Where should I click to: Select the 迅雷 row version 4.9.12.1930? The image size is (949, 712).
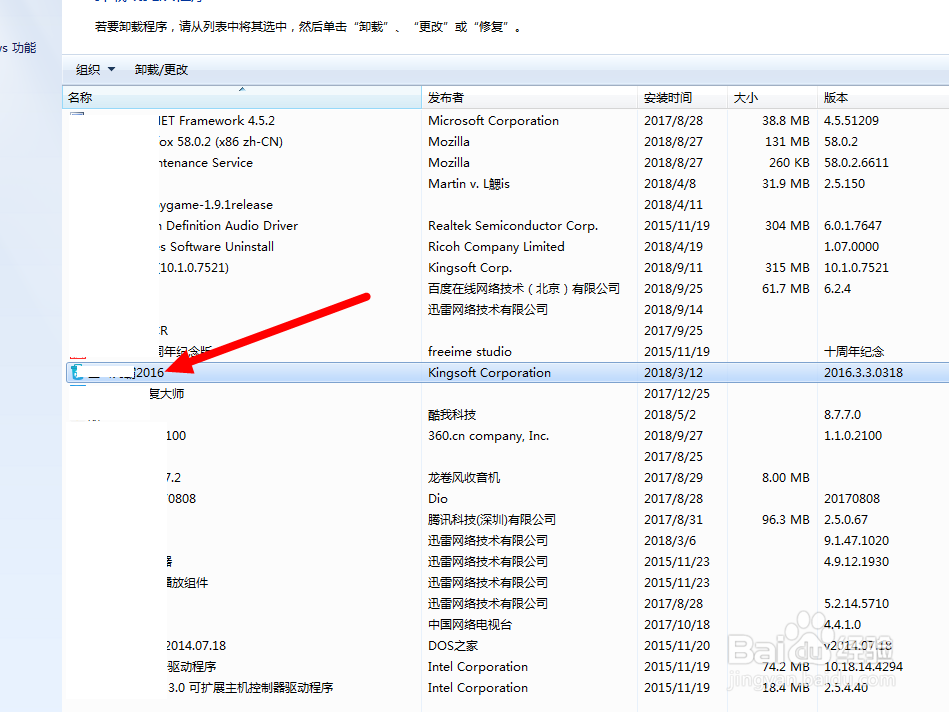[x=507, y=561]
